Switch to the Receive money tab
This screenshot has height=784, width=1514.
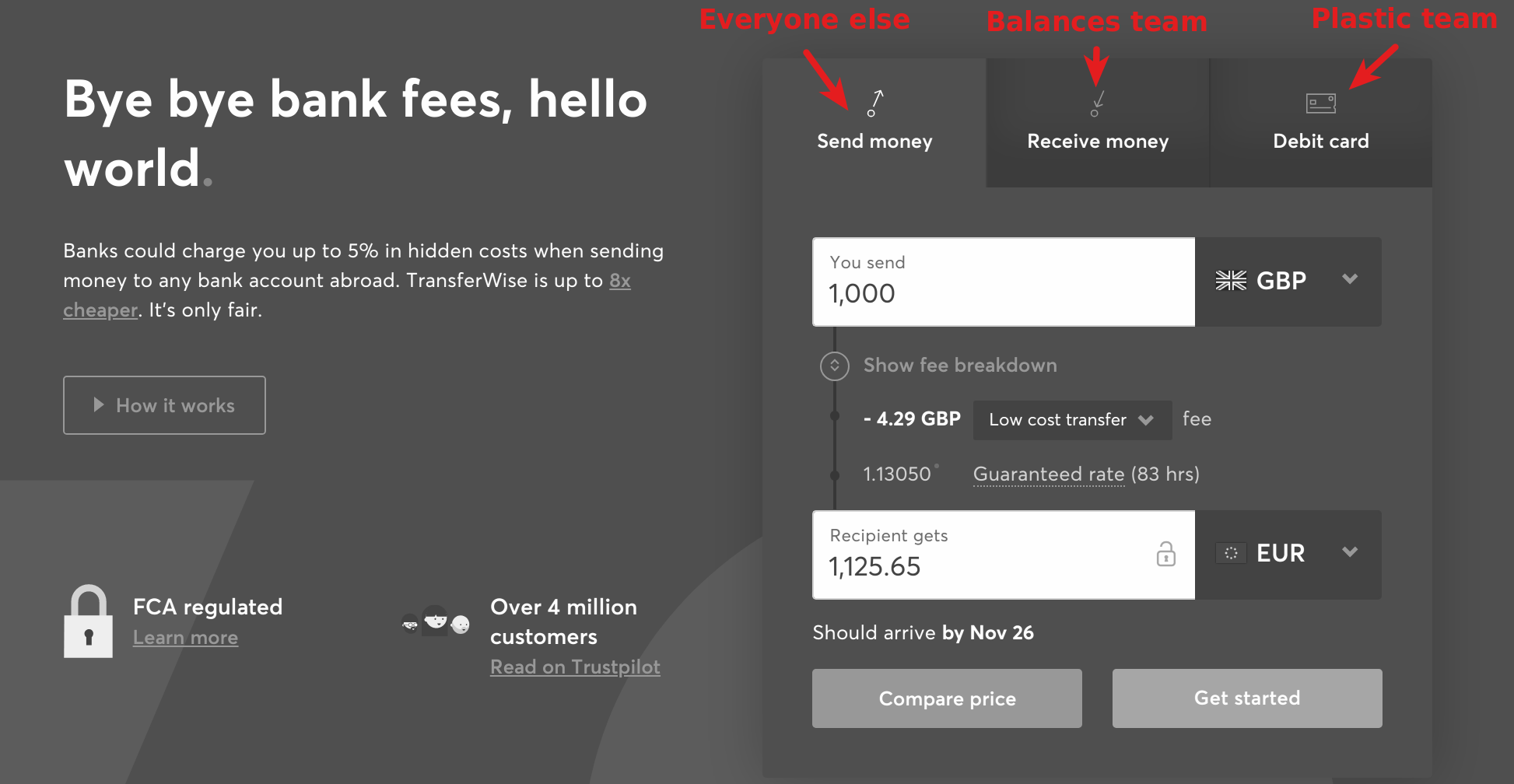pos(1098,123)
